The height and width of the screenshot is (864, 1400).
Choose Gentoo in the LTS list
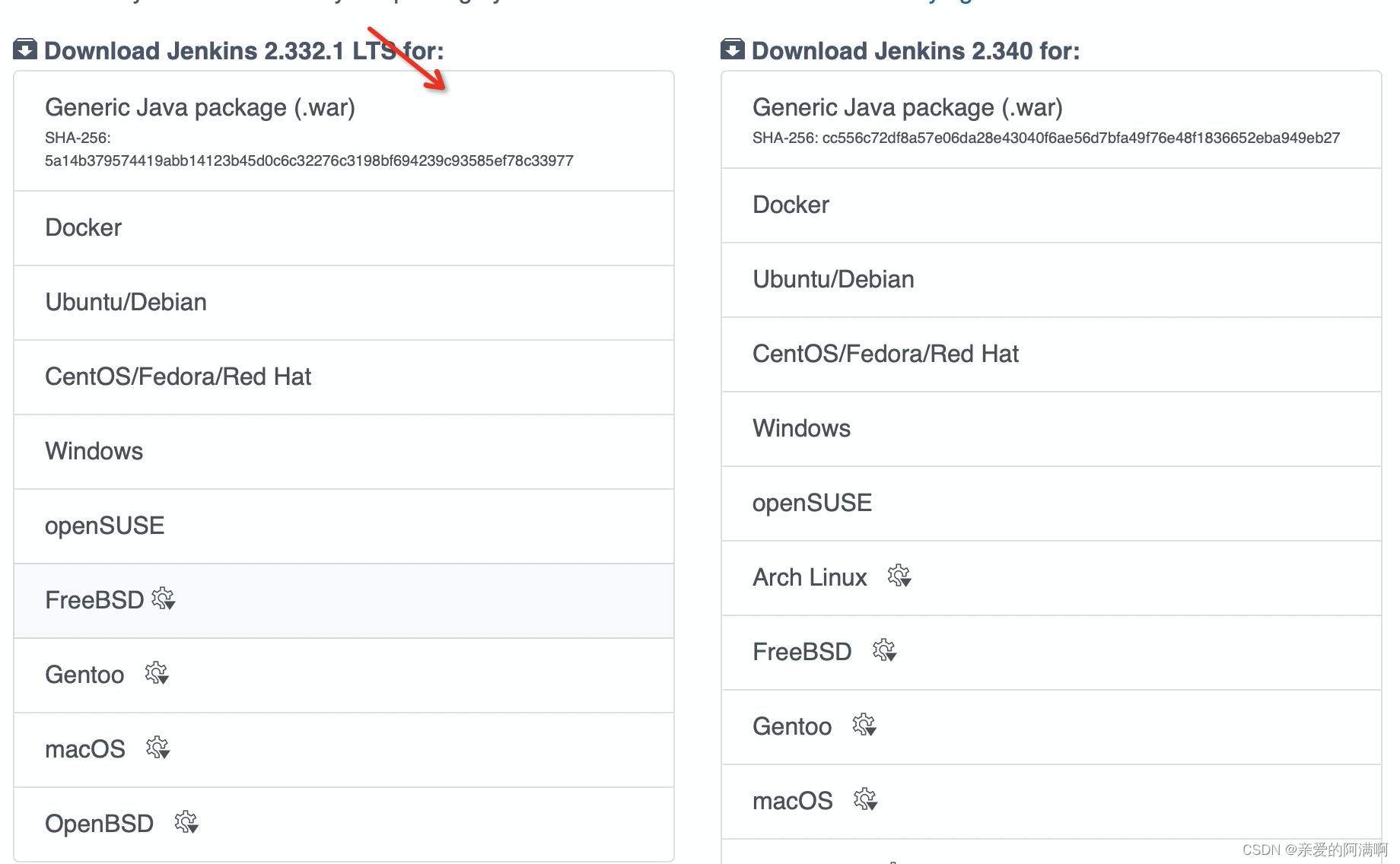[344, 675]
